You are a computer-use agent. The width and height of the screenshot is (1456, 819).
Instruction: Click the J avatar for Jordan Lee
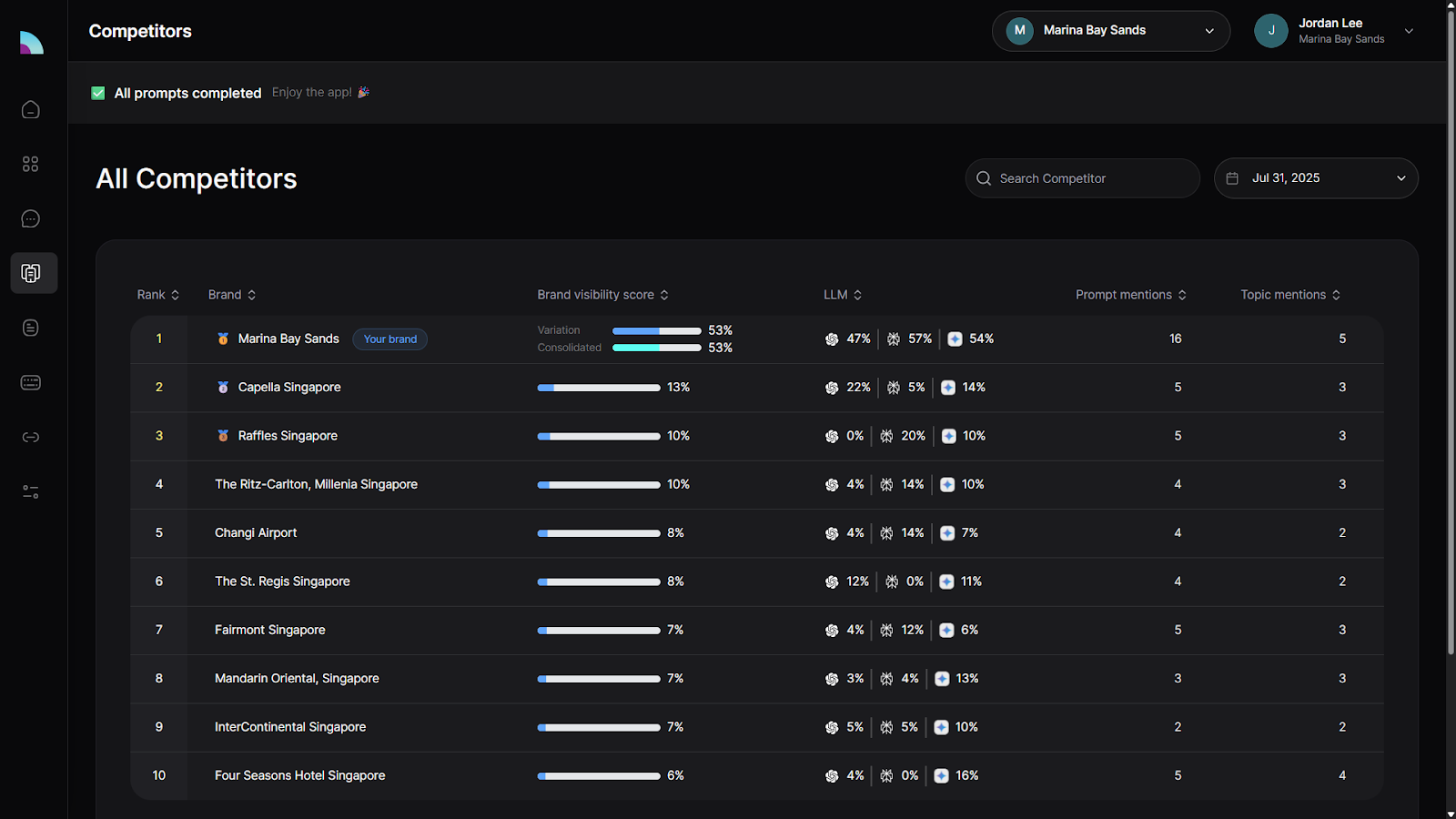click(1271, 31)
